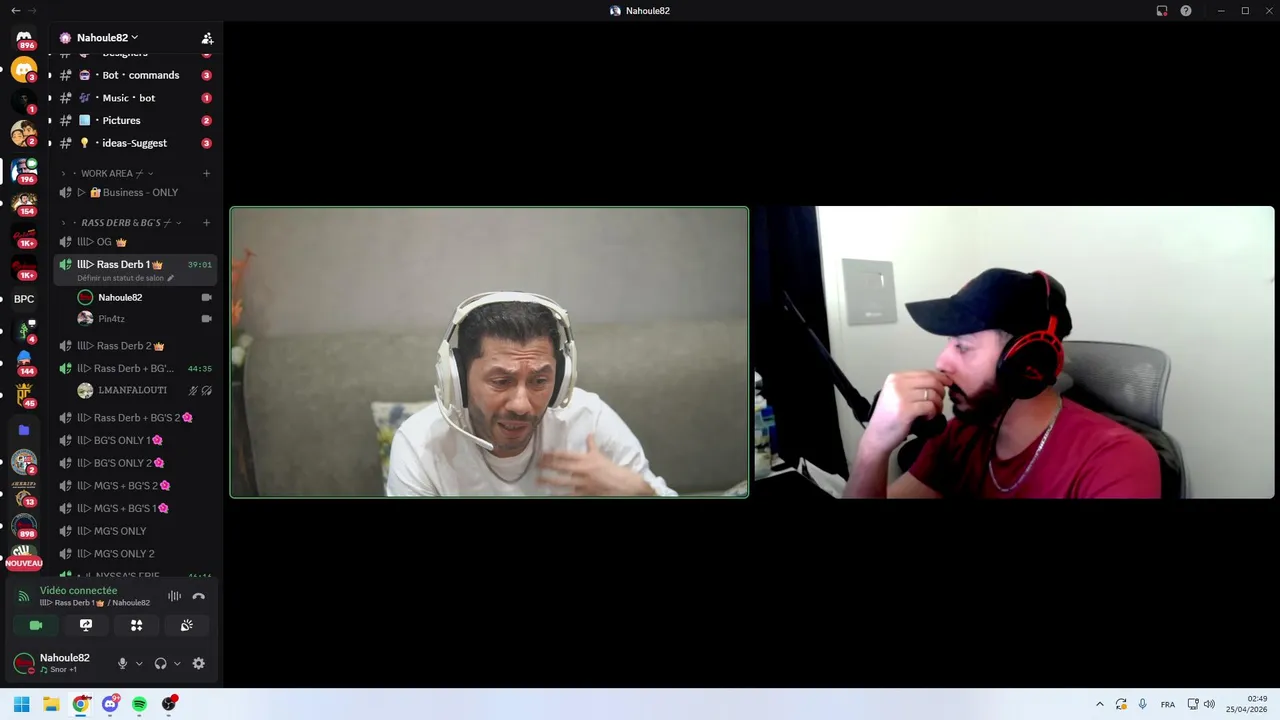Image resolution: width=1280 pixels, height=720 pixels.
Task: Open Spotify from the Windows taskbar
Action: click(x=139, y=704)
